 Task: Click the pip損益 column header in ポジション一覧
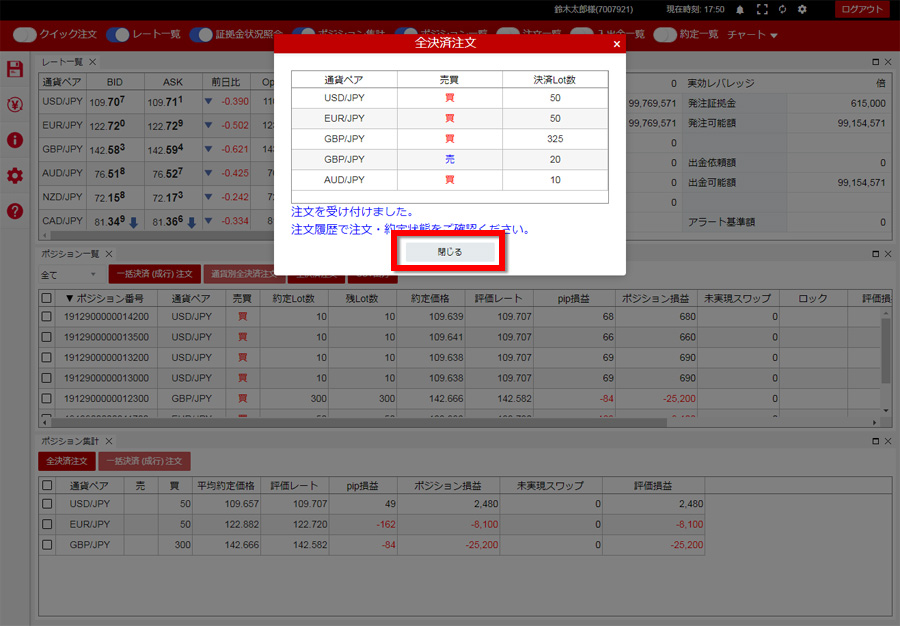573,298
